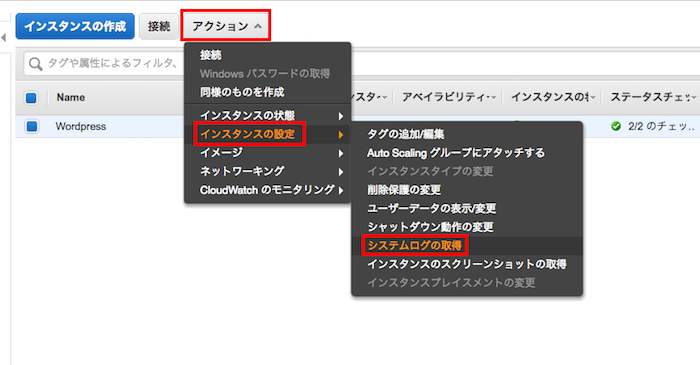Choose システムログの取得 option

click(x=467, y=245)
